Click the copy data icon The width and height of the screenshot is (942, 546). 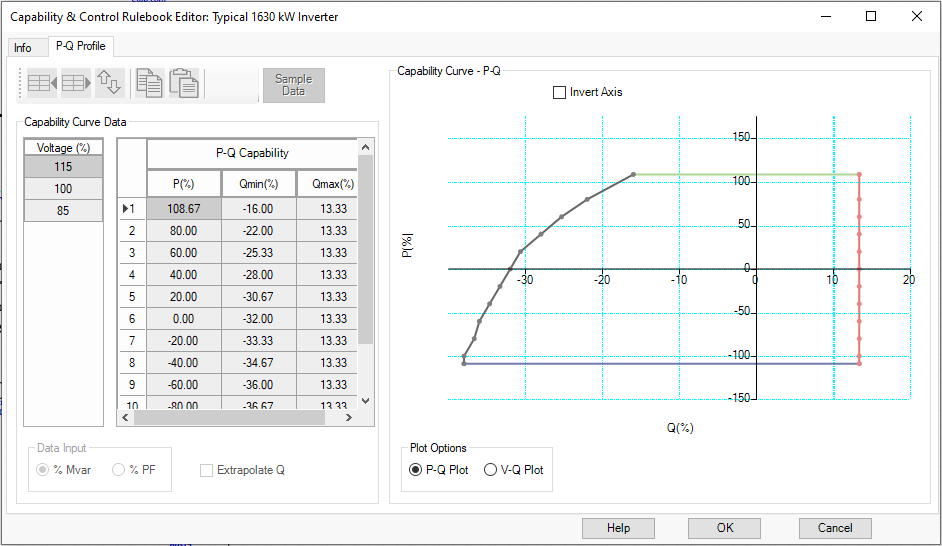click(x=149, y=84)
